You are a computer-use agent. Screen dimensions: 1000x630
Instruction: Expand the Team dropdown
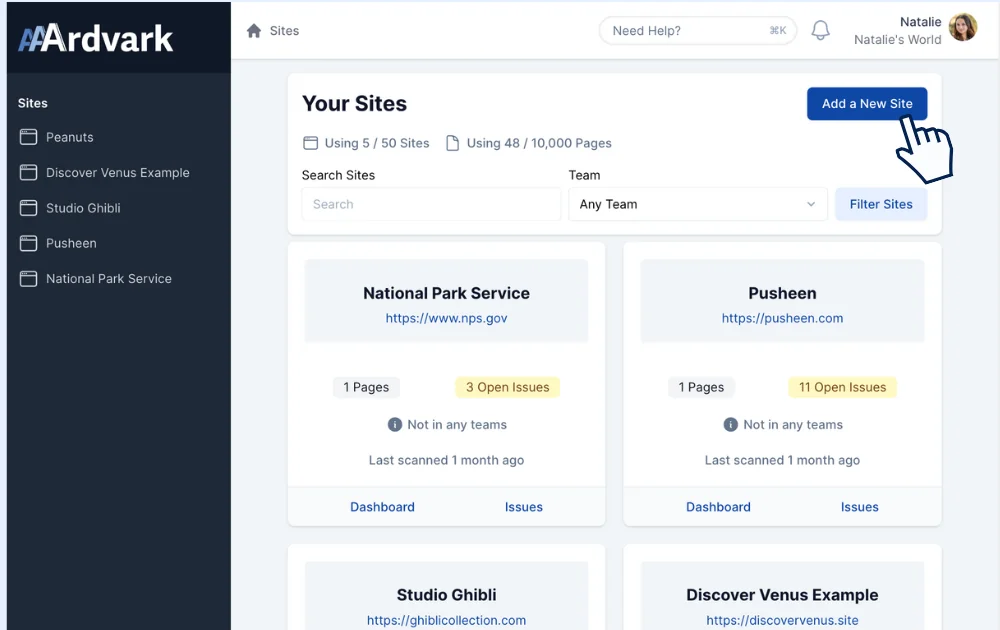697,204
